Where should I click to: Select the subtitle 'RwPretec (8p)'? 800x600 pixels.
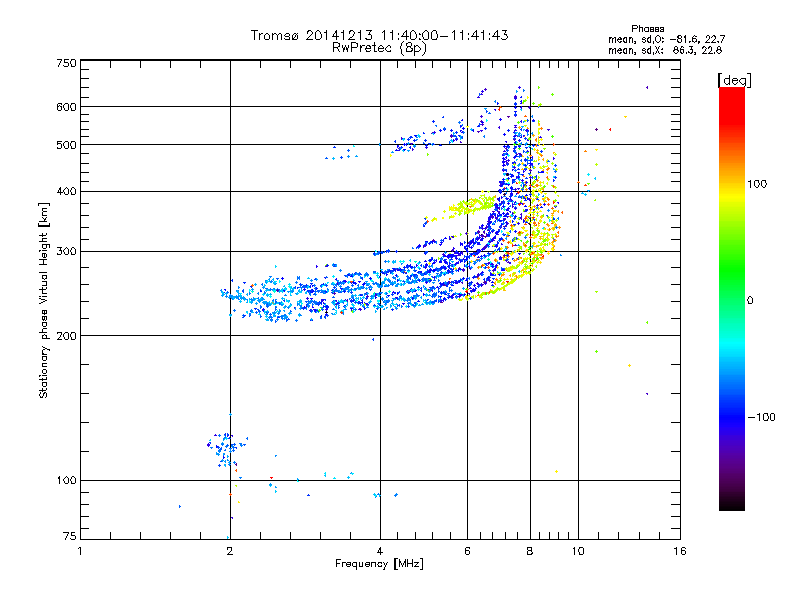point(379,48)
